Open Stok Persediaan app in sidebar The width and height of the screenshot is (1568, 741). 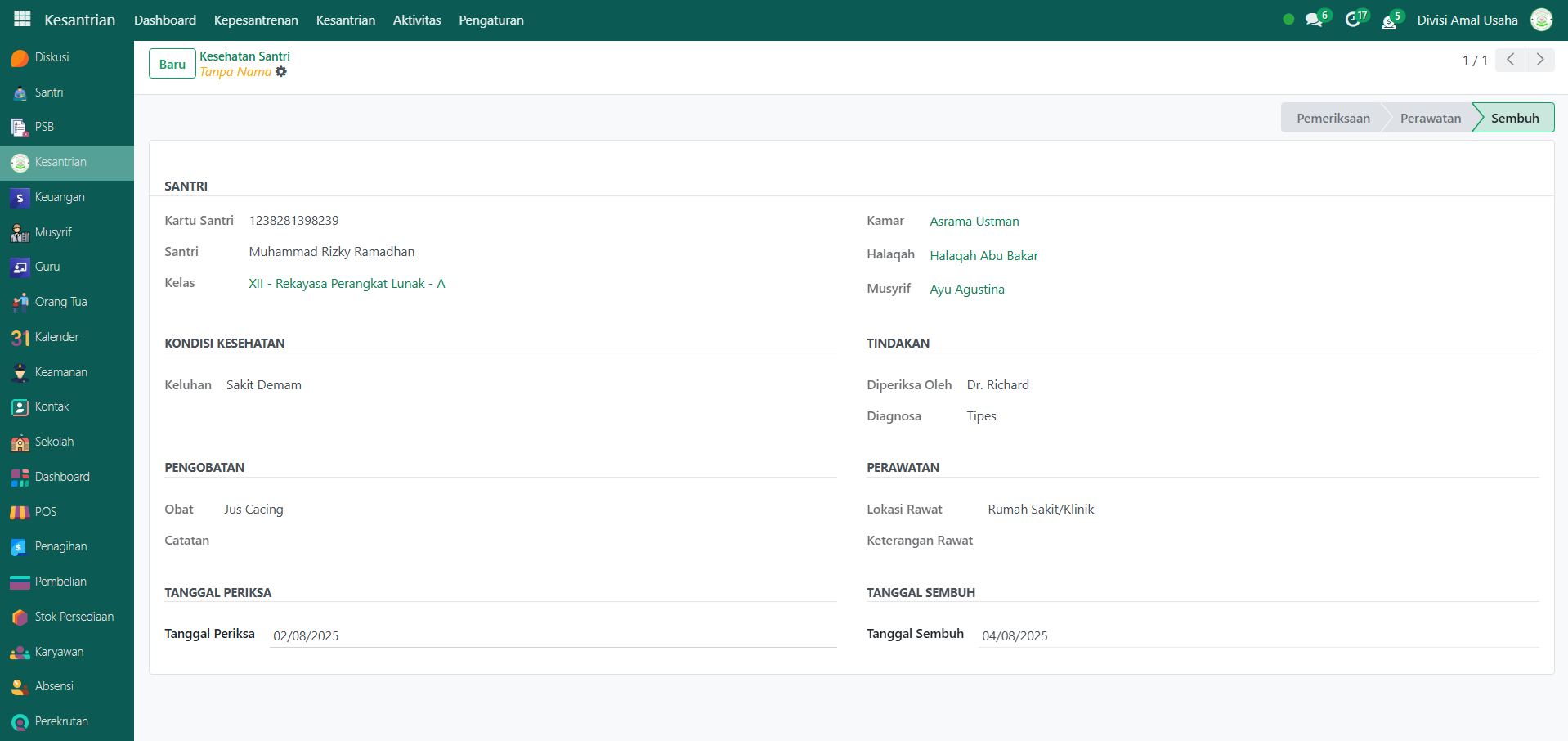tap(74, 617)
